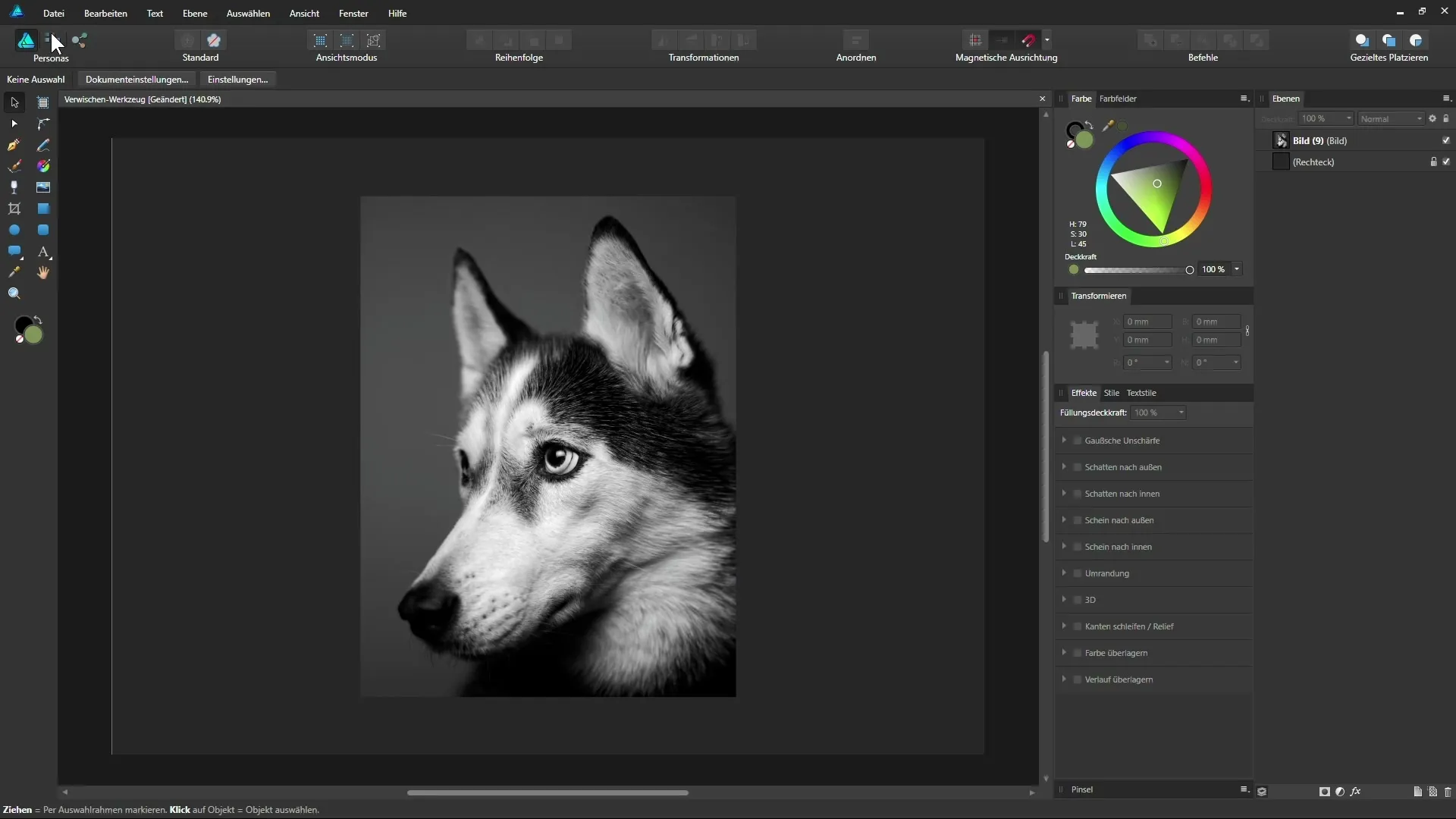Select the Zoom magnifier tool
This screenshot has width=1456, height=819.
click(14, 293)
